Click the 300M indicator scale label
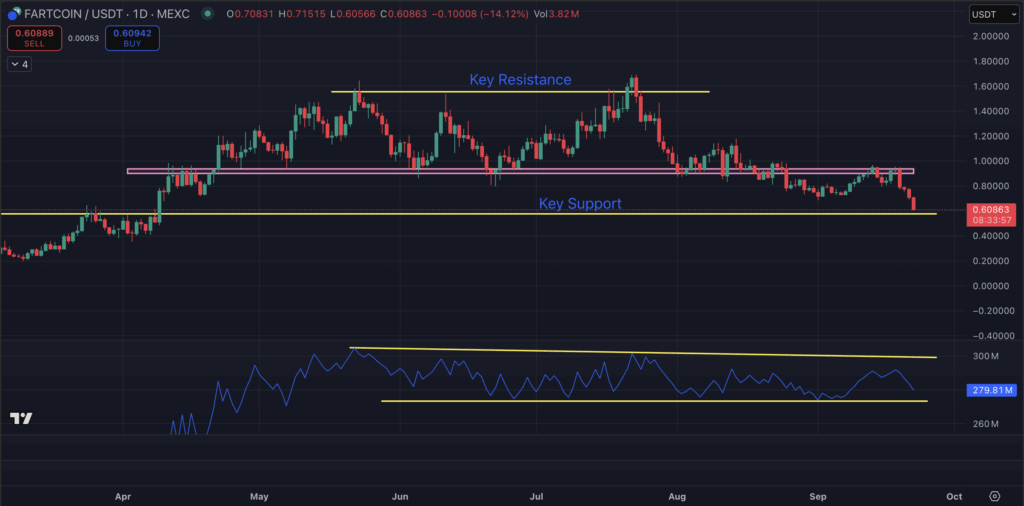This screenshot has width=1024, height=506. click(x=985, y=356)
